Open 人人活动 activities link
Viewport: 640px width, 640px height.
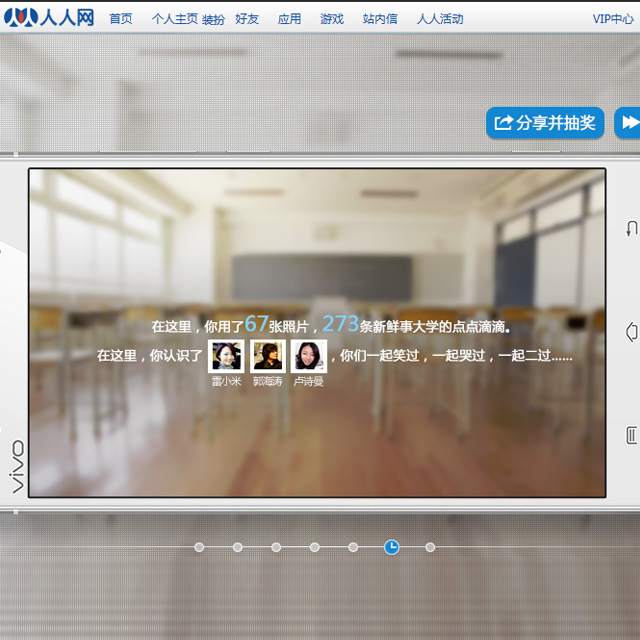(440, 19)
